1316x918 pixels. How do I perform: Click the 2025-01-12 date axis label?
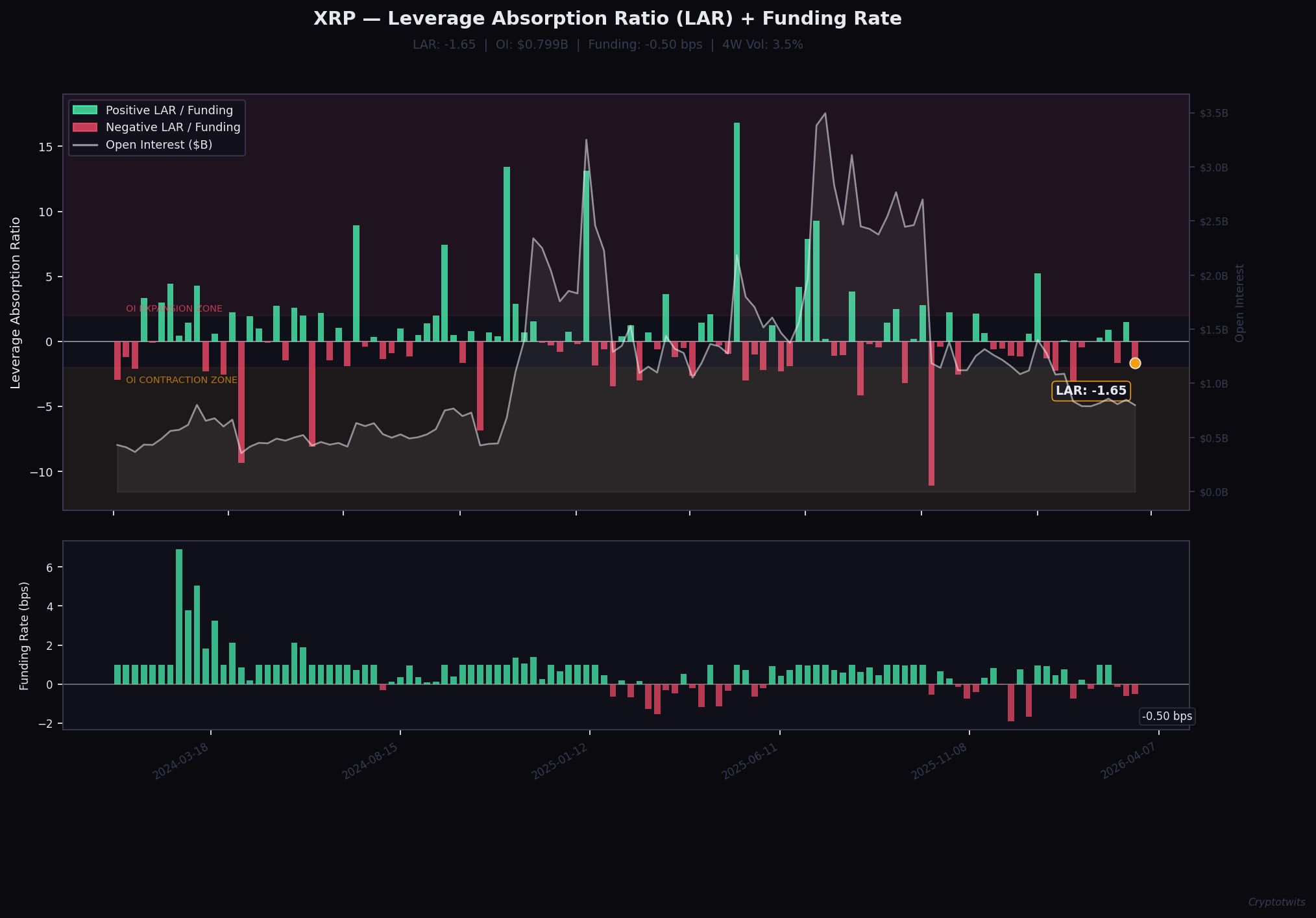[x=559, y=761]
